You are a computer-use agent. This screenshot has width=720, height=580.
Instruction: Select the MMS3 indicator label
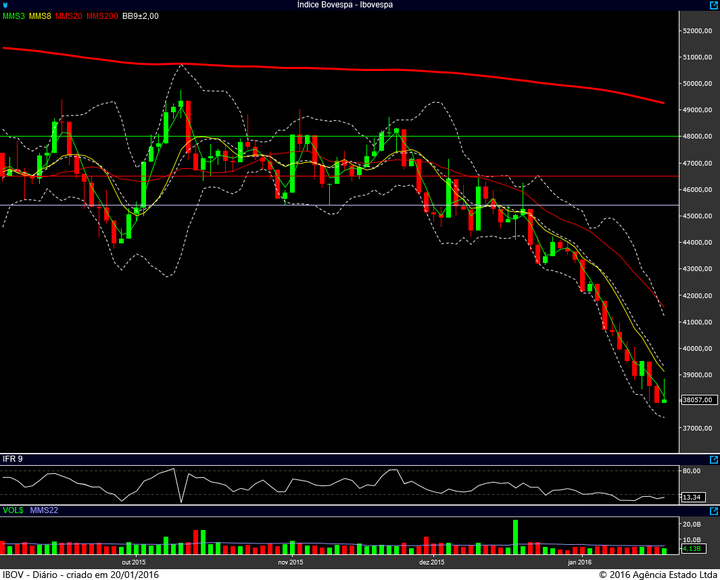[x=14, y=16]
